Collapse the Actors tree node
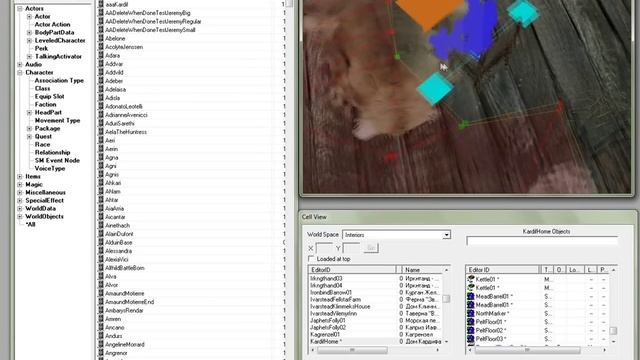Screen dimensions: 640x360 20,9
